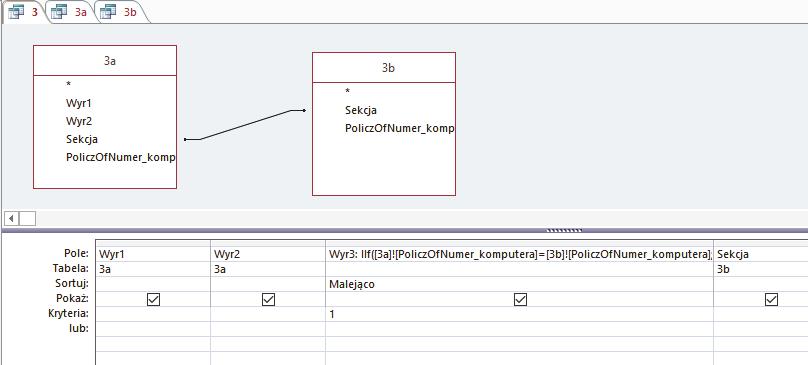The image size is (808, 365).
Task: Uncheck the Pokaż checkbox for Wyr2 column
Action: coord(268,299)
